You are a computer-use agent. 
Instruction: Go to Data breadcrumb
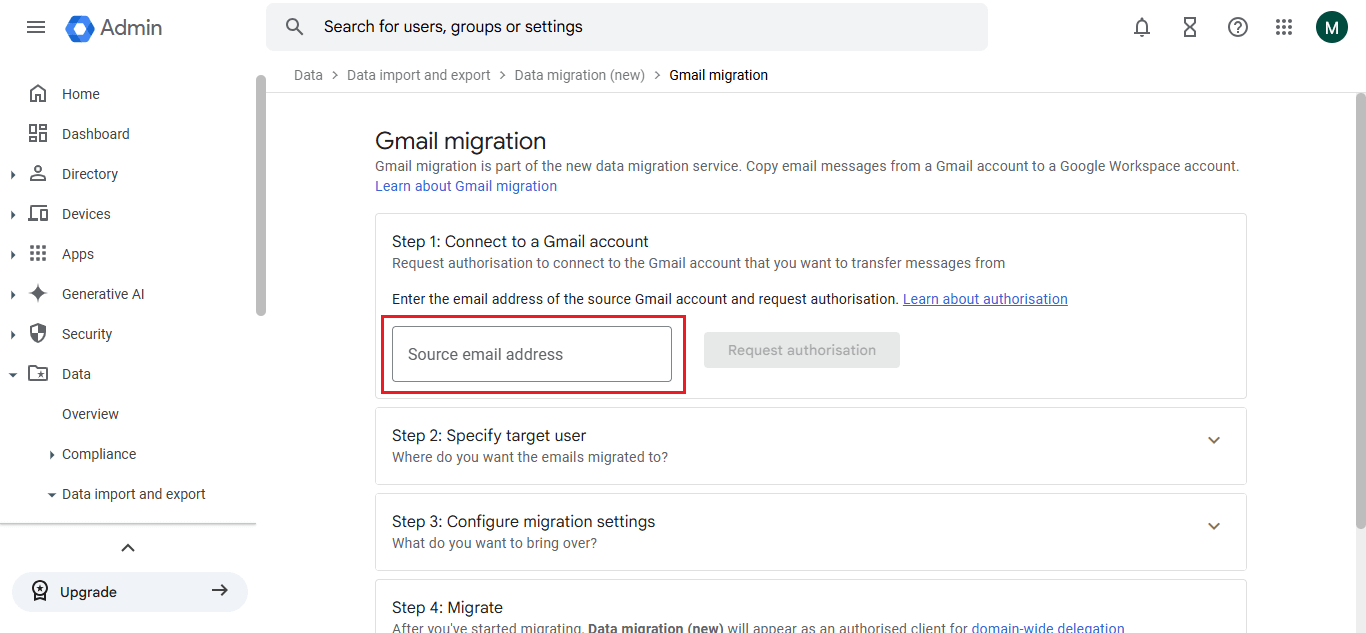[308, 75]
